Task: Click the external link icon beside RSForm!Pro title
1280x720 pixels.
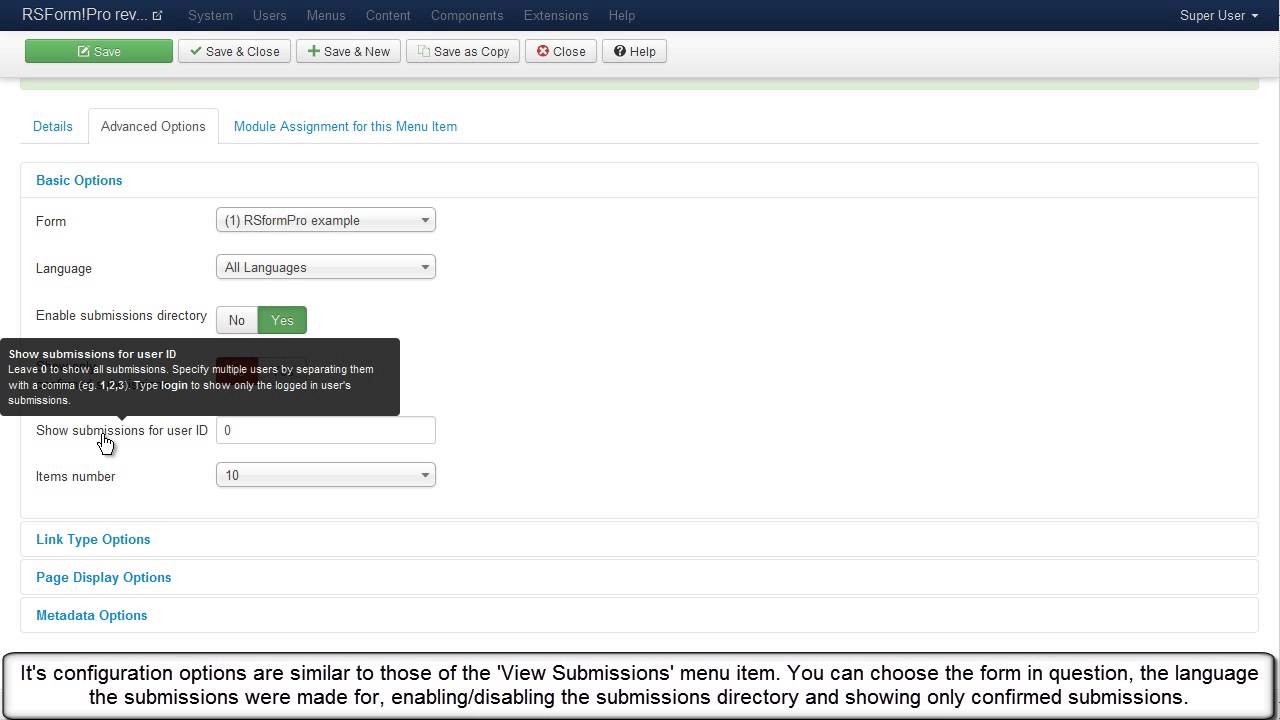Action: point(157,15)
